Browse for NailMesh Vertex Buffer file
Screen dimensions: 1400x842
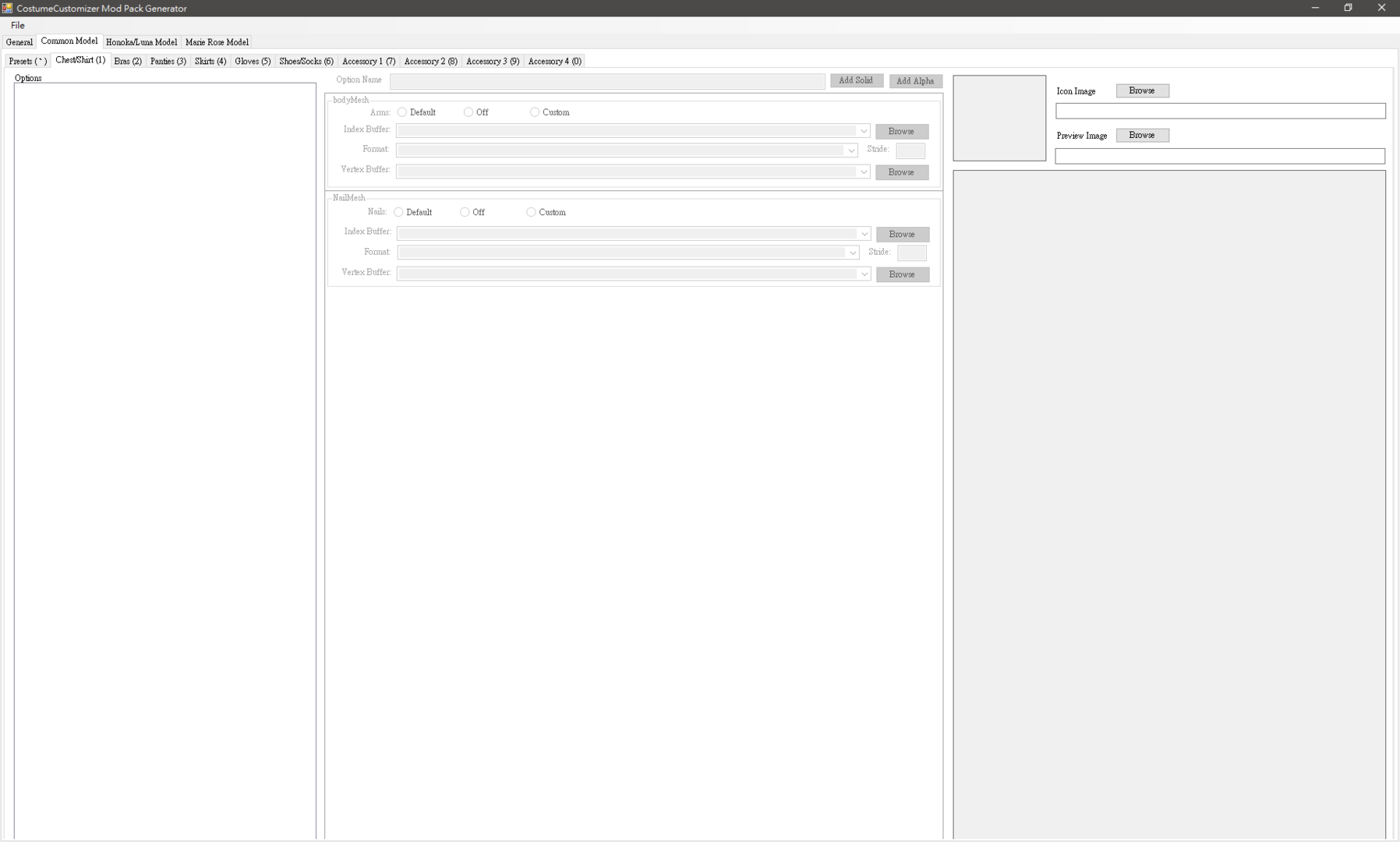pos(902,274)
